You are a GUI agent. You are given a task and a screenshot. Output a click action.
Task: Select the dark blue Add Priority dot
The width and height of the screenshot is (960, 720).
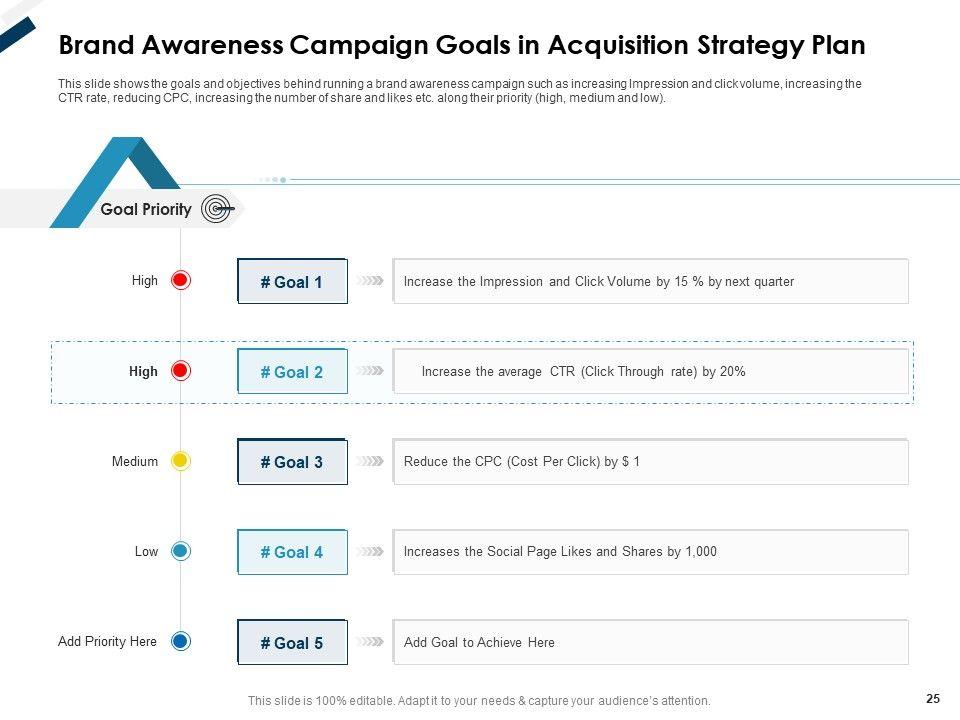pyautogui.click(x=181, y=641)
